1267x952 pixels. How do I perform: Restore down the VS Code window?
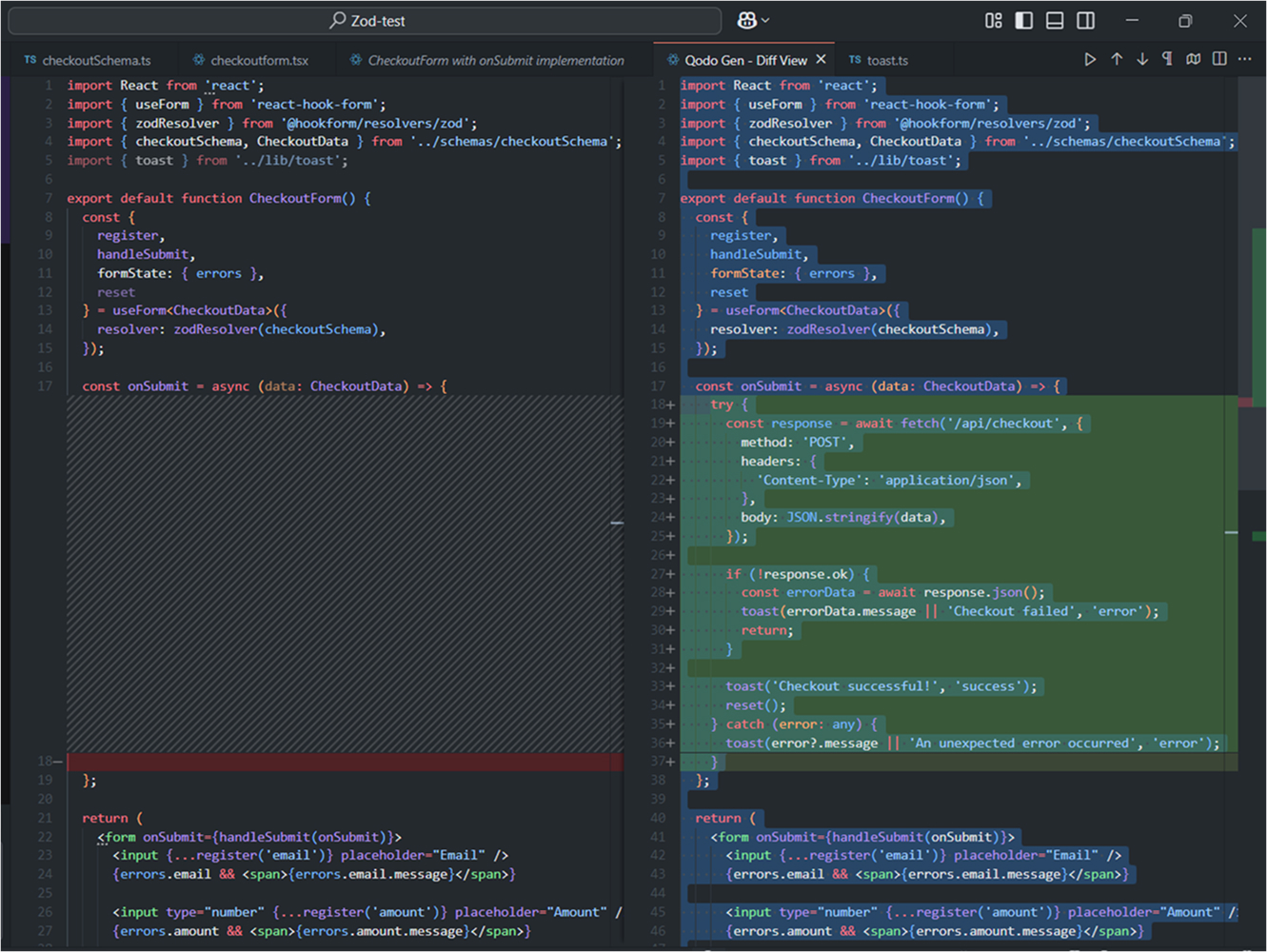click(x=1185, y=20)
